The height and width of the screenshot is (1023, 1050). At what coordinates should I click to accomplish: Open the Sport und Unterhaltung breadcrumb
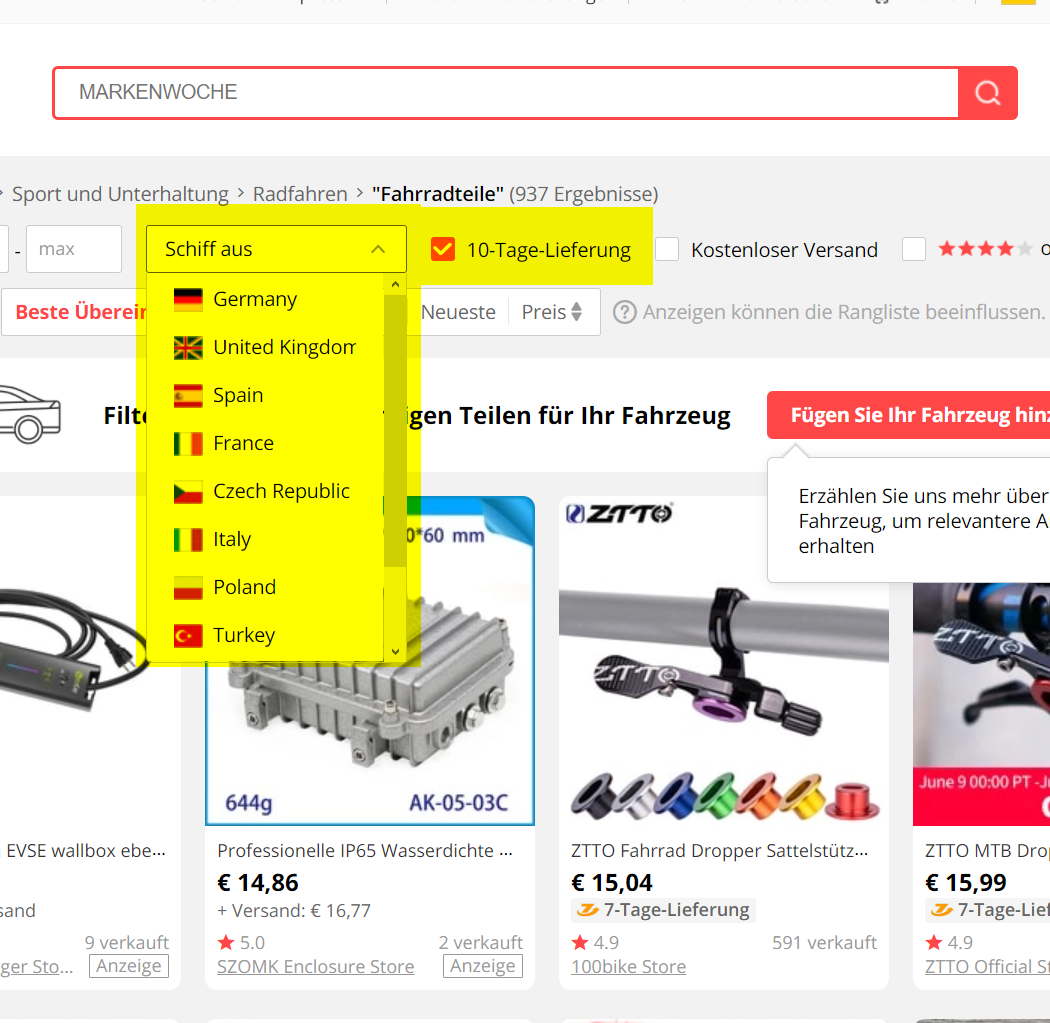click(121, 194)
